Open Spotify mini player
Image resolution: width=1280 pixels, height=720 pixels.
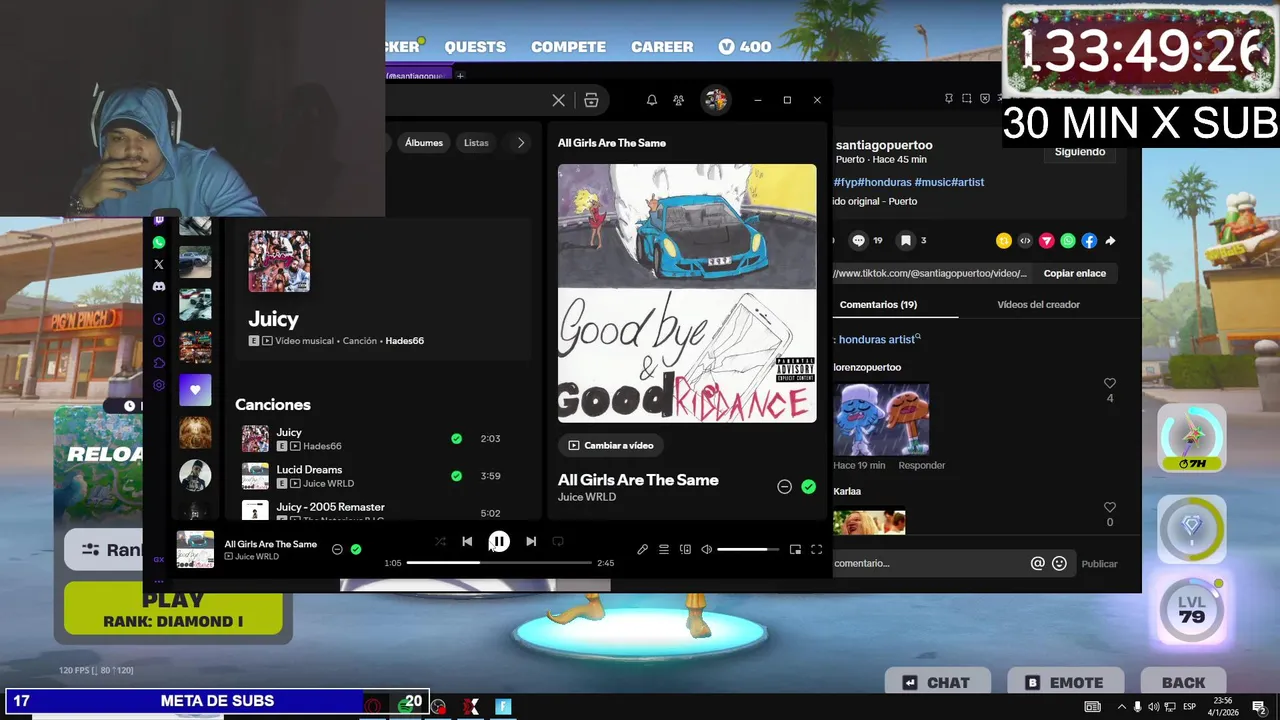coord(795,549)
